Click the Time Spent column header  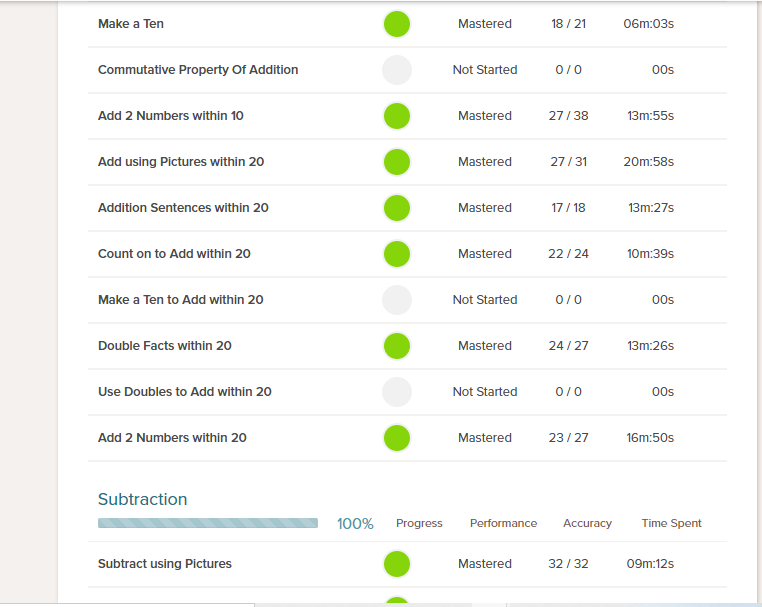coord(671,523)
